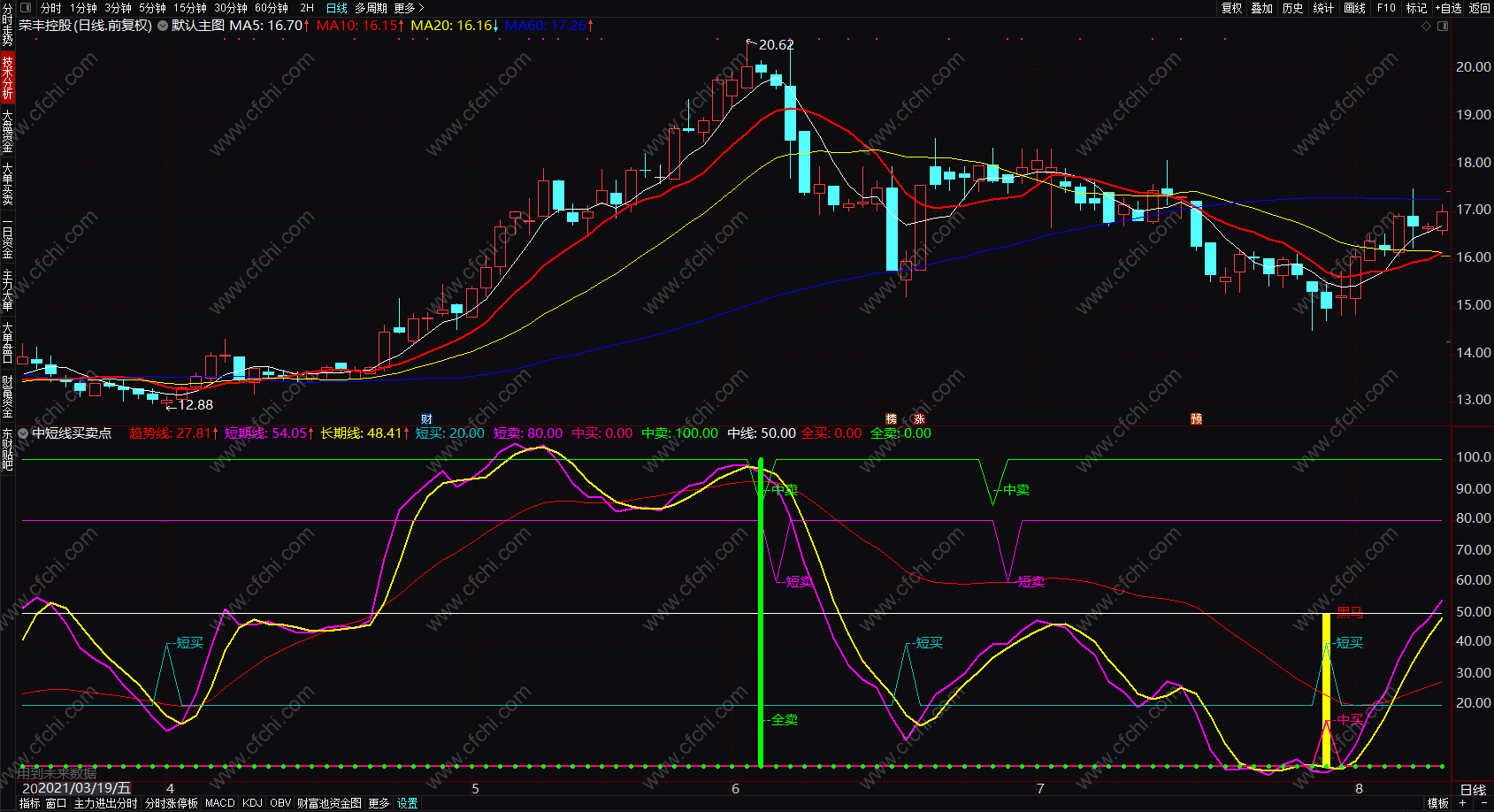Select the 分时 timeline tab

pos(51,8)
